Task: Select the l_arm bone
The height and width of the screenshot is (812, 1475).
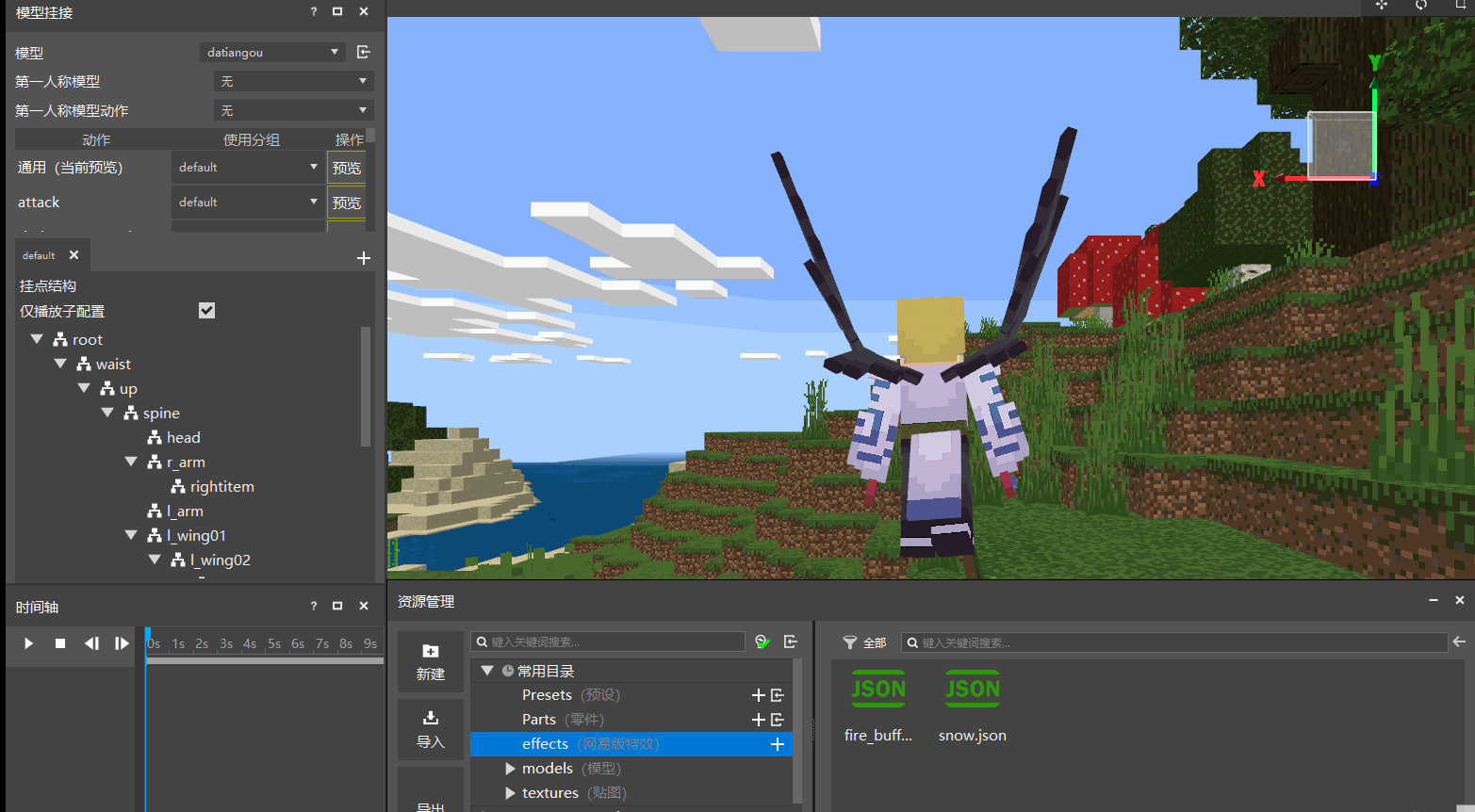Action: coord(185,511)
